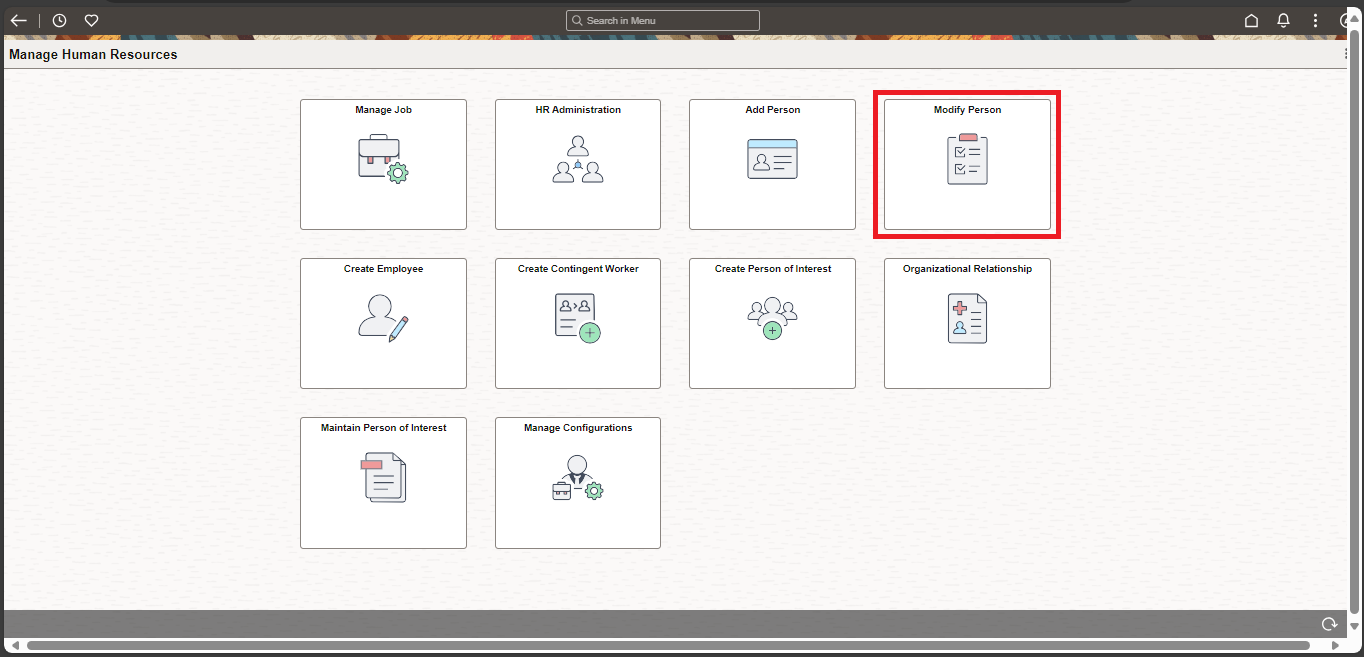Click the Search in Menu field
This screenshot has width=1364, height=657.
click(662, 20)
